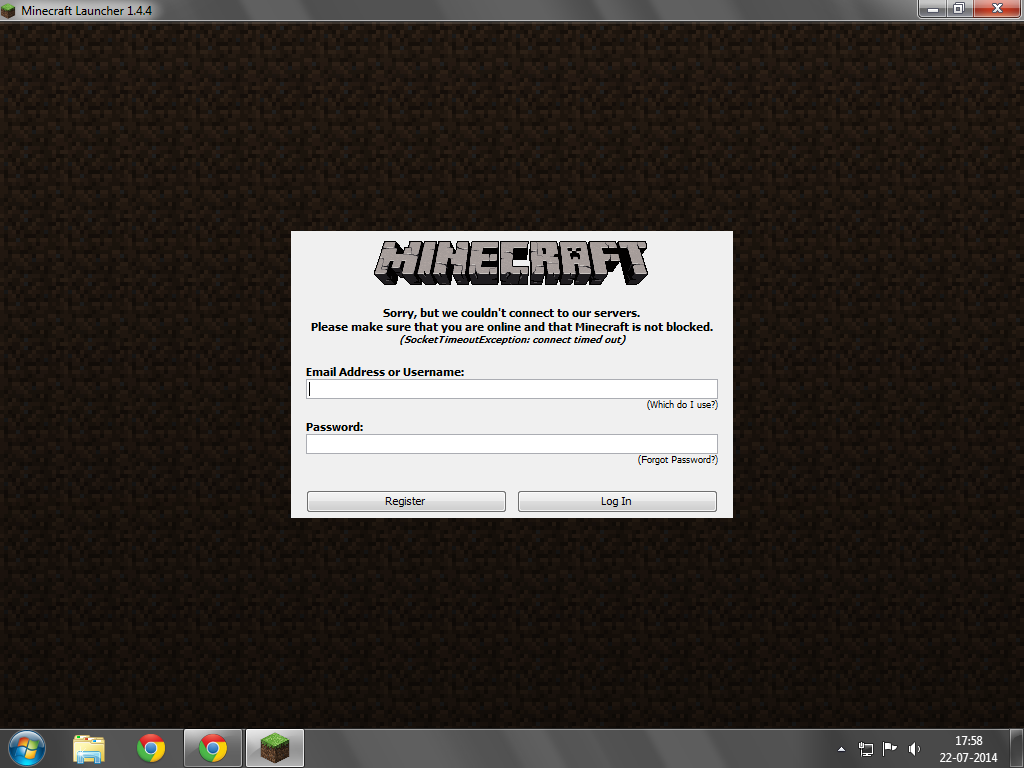
Task: Show hidden system tray icons
Action: tap(841, 749)
